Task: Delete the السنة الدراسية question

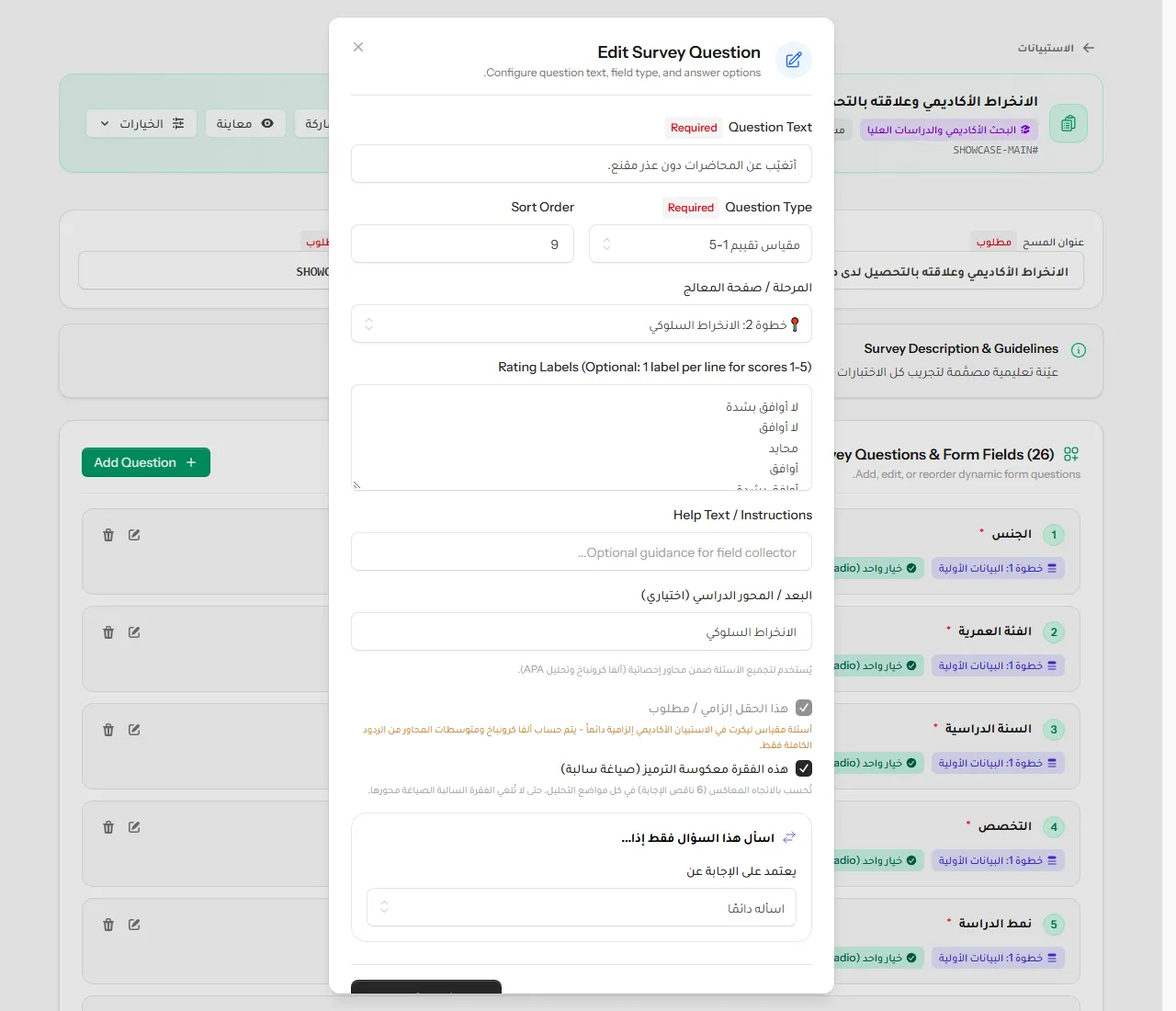Action: 108,730
